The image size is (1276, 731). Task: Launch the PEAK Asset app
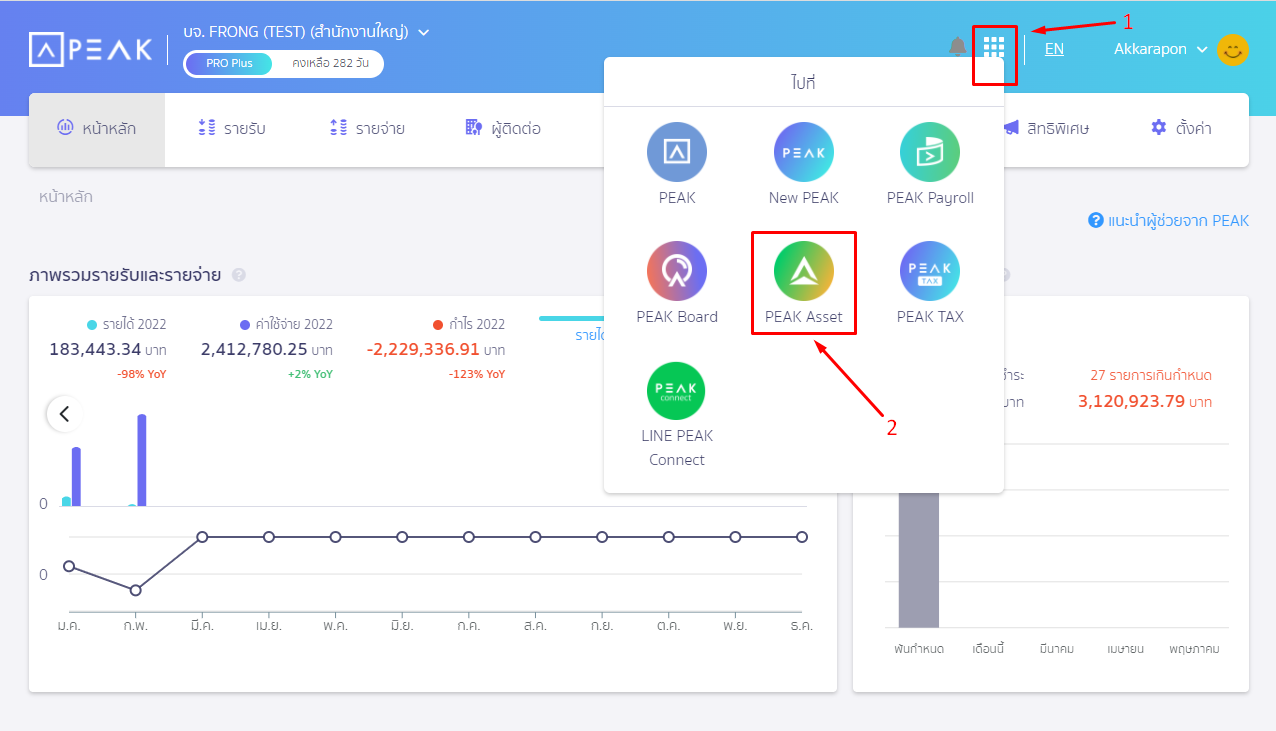pos(804,271)
